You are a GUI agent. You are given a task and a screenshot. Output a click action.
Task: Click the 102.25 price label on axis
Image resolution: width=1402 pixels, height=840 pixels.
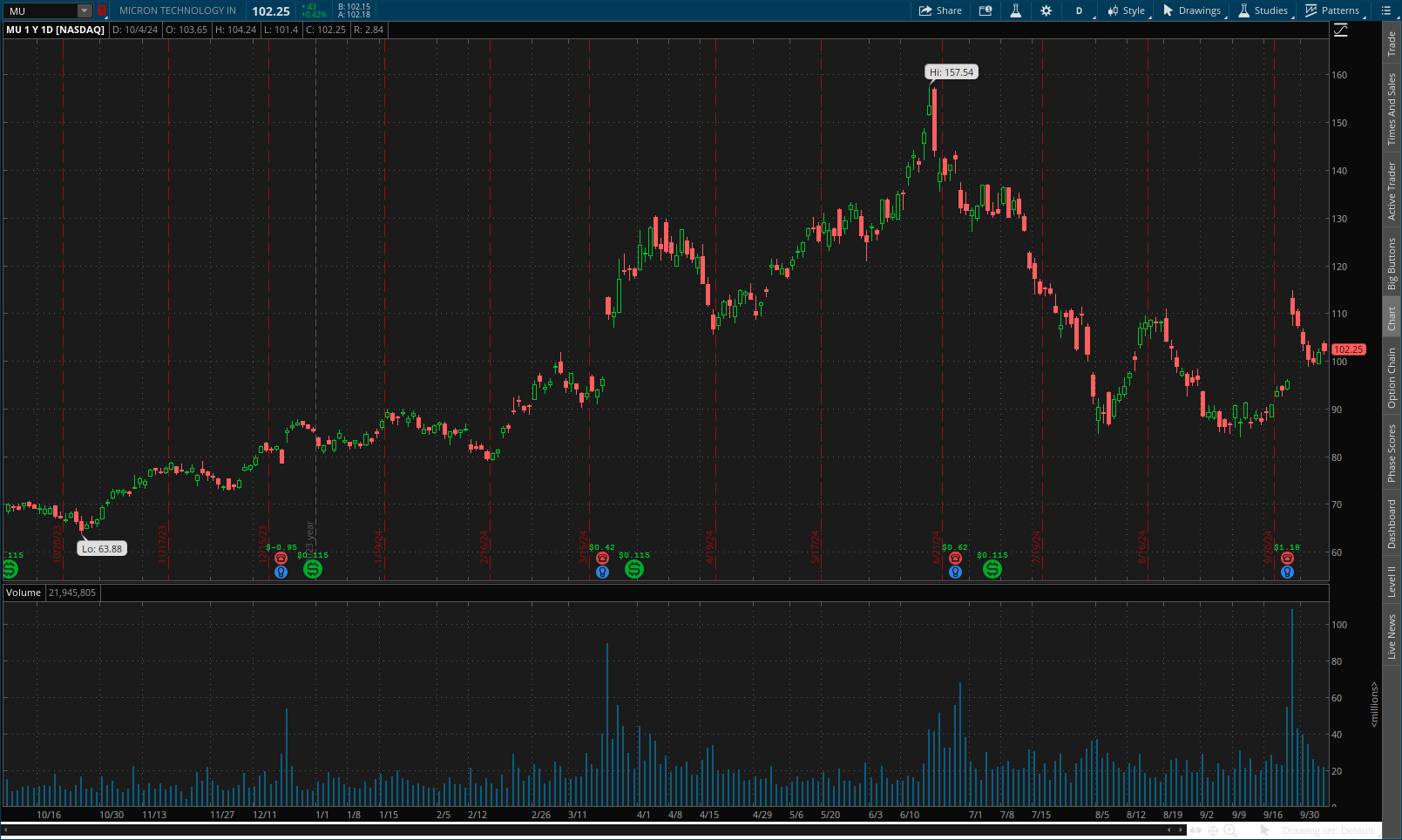(x=1347, y=349)
